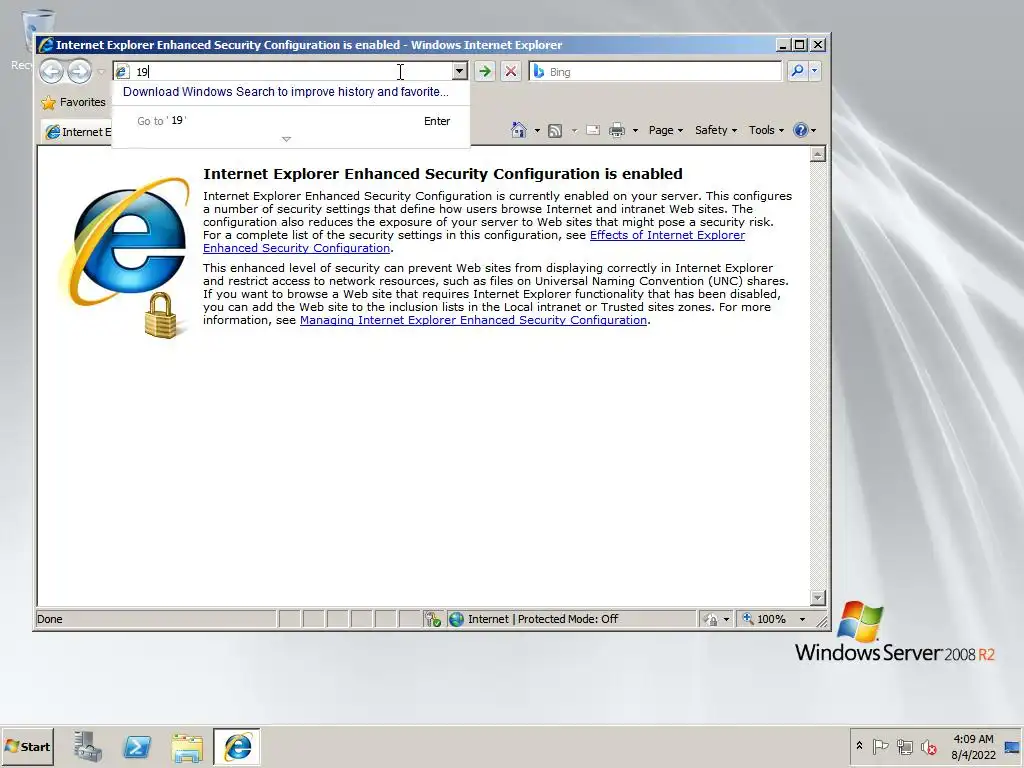Click the green Go arrow button
This screenshot has width=1024, height=768.
[485, 71]
